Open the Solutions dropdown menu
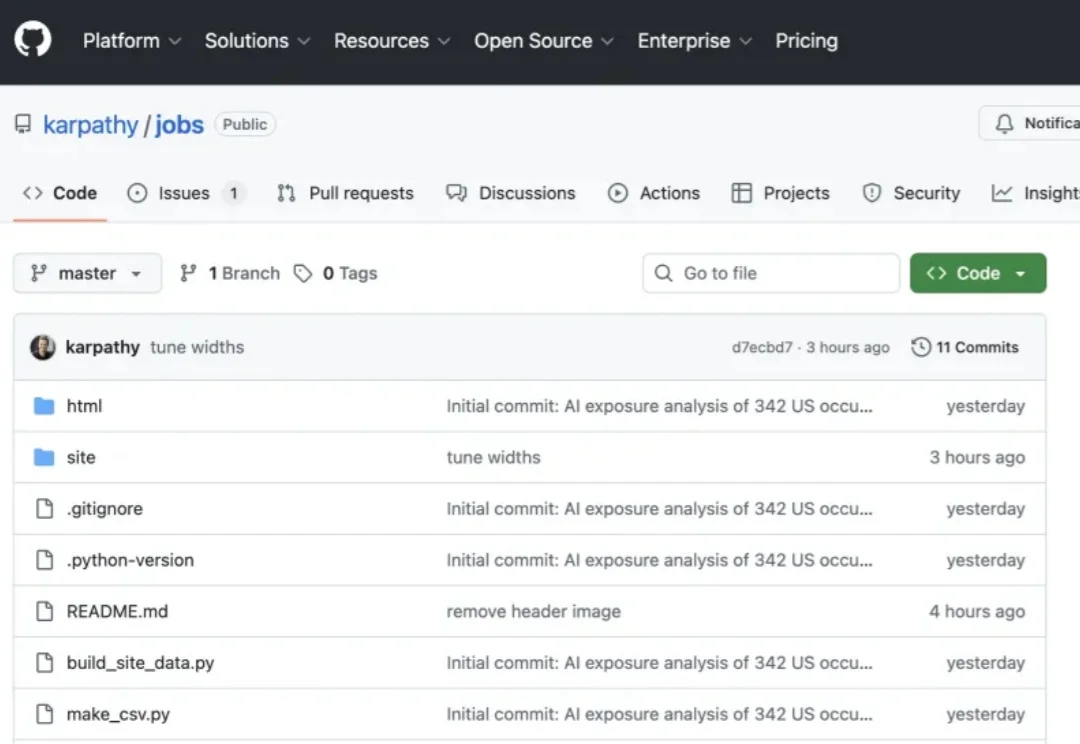The image size is (1080, 744). (257, 41)
